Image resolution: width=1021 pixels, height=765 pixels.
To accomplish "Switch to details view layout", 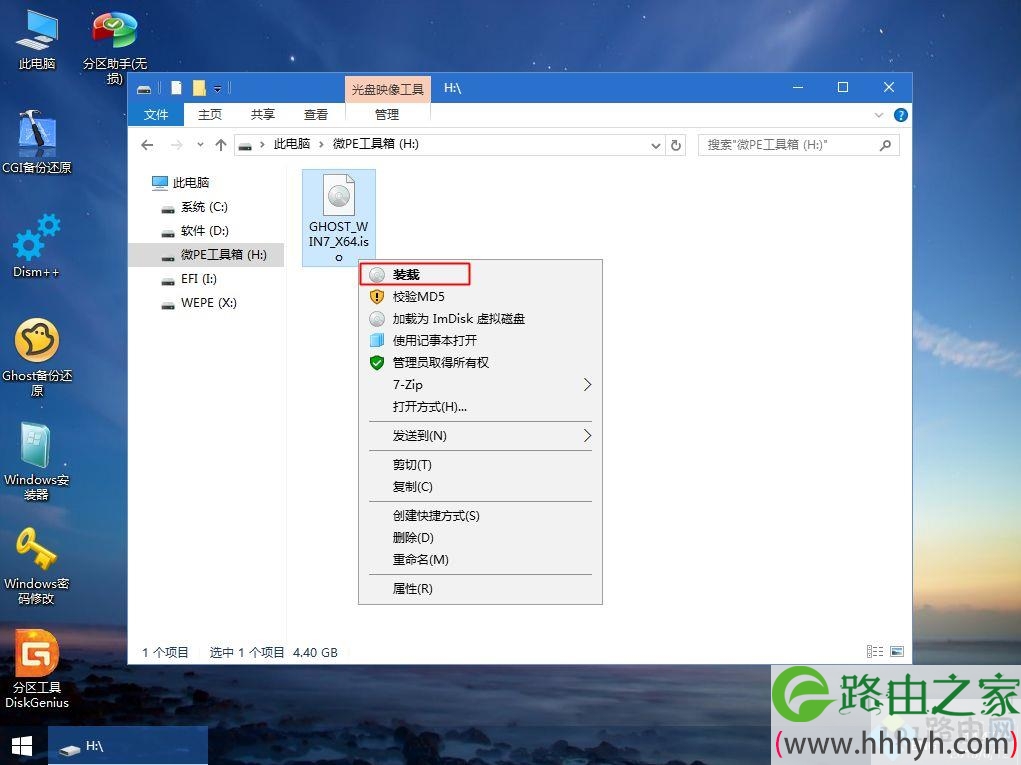I will pos(874,652).
